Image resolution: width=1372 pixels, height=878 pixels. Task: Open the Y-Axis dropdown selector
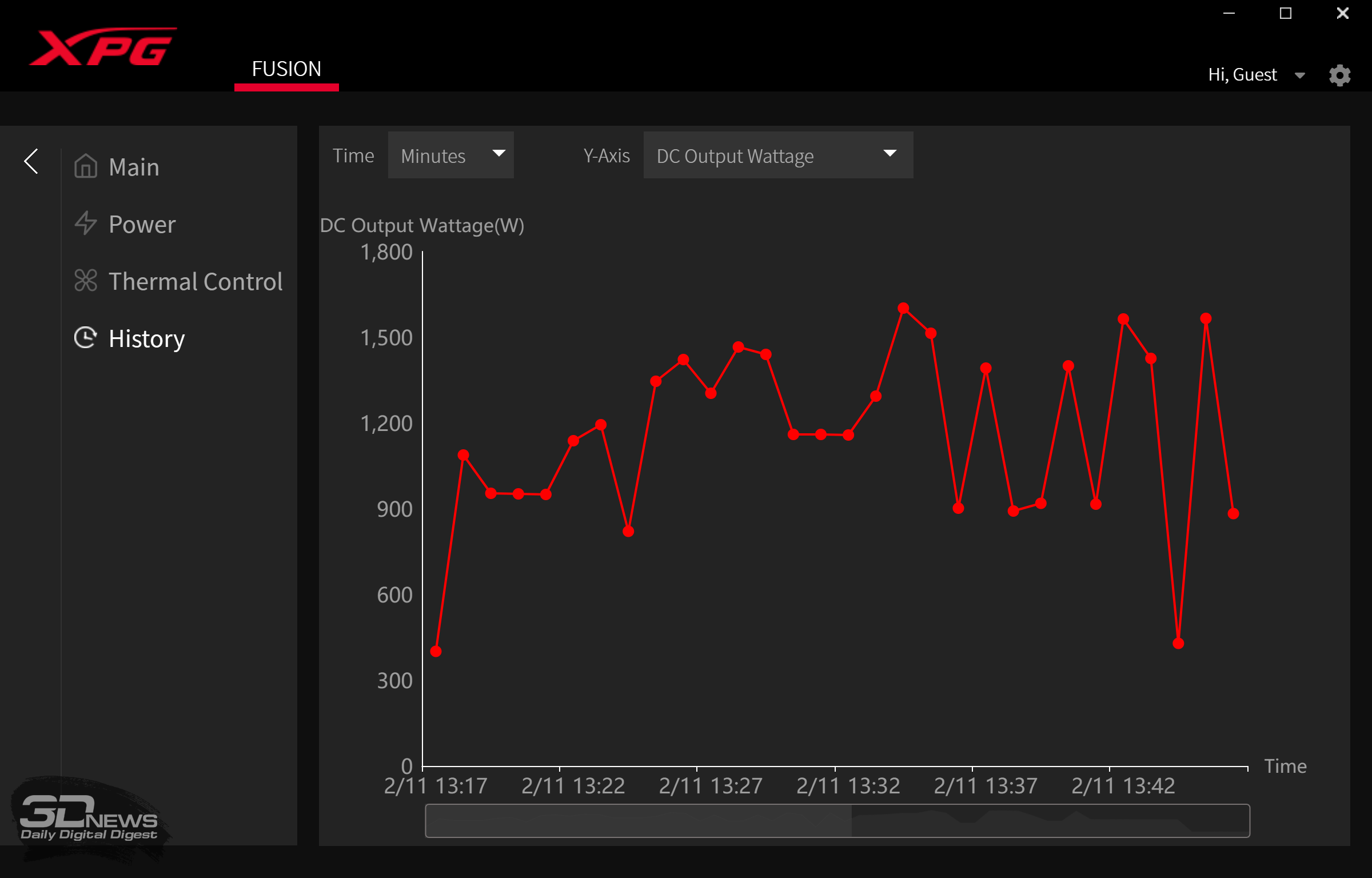click(x=775, y=155)
